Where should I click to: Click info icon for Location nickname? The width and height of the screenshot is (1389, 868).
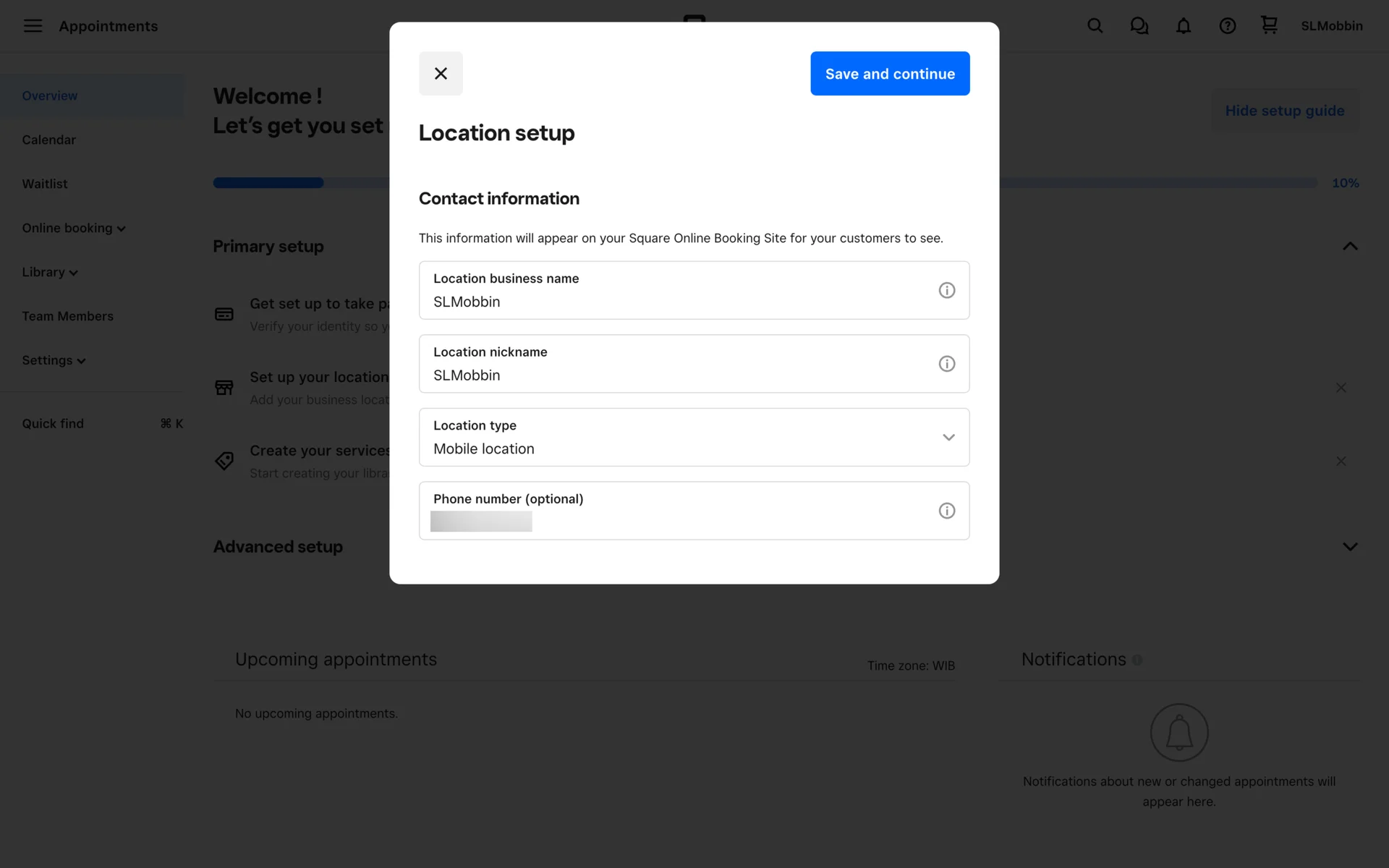point(946,364)
